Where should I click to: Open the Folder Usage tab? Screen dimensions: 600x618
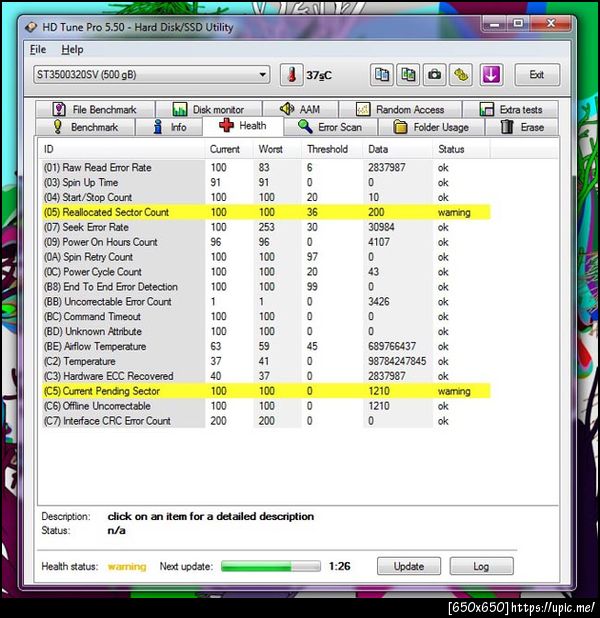click(x=431, y=127)
